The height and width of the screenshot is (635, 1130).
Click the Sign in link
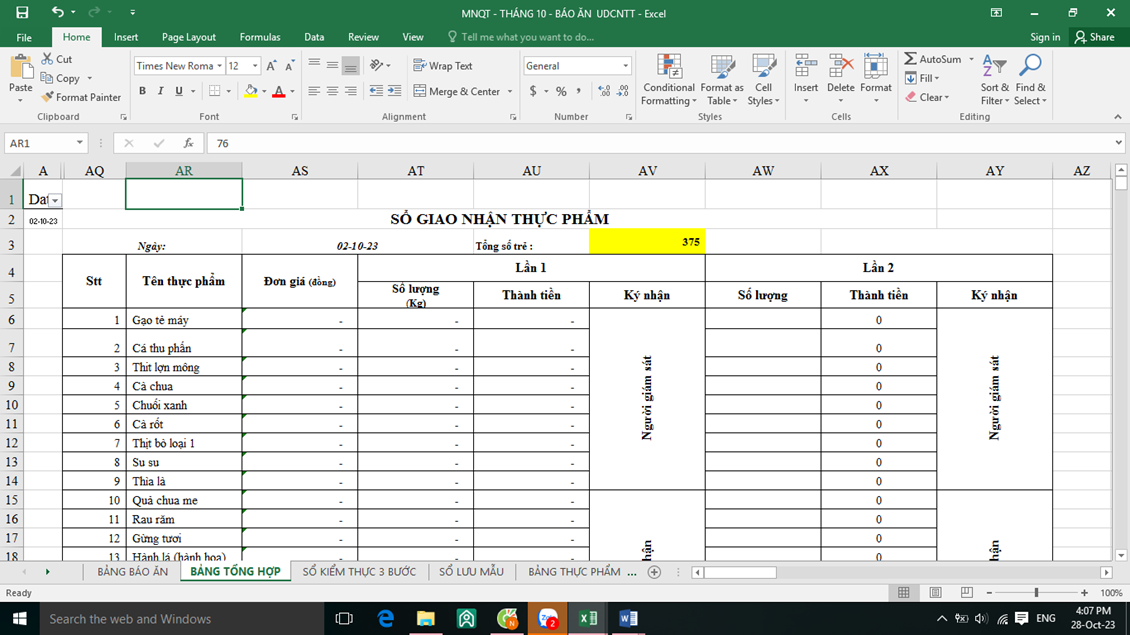[x=1045, y=37]
